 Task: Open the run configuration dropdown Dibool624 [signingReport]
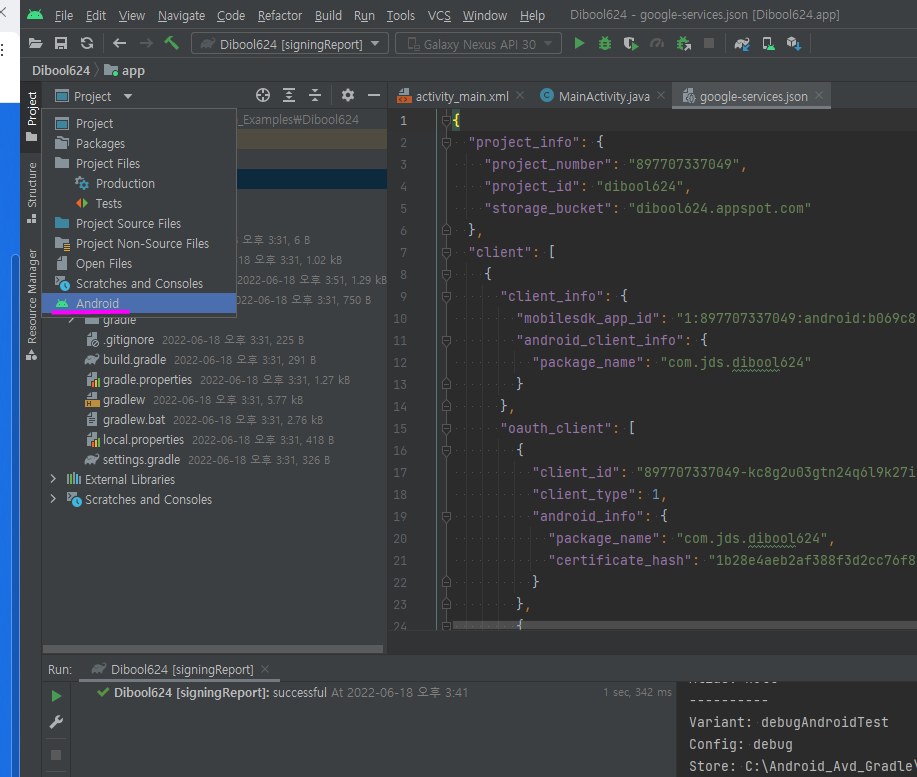[290, 44]
